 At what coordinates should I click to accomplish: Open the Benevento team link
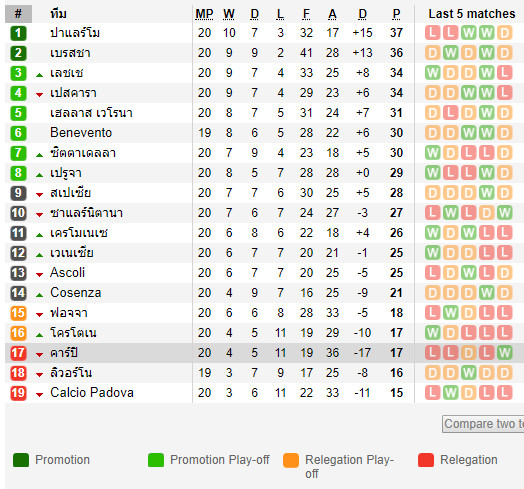tap(81, 133)
